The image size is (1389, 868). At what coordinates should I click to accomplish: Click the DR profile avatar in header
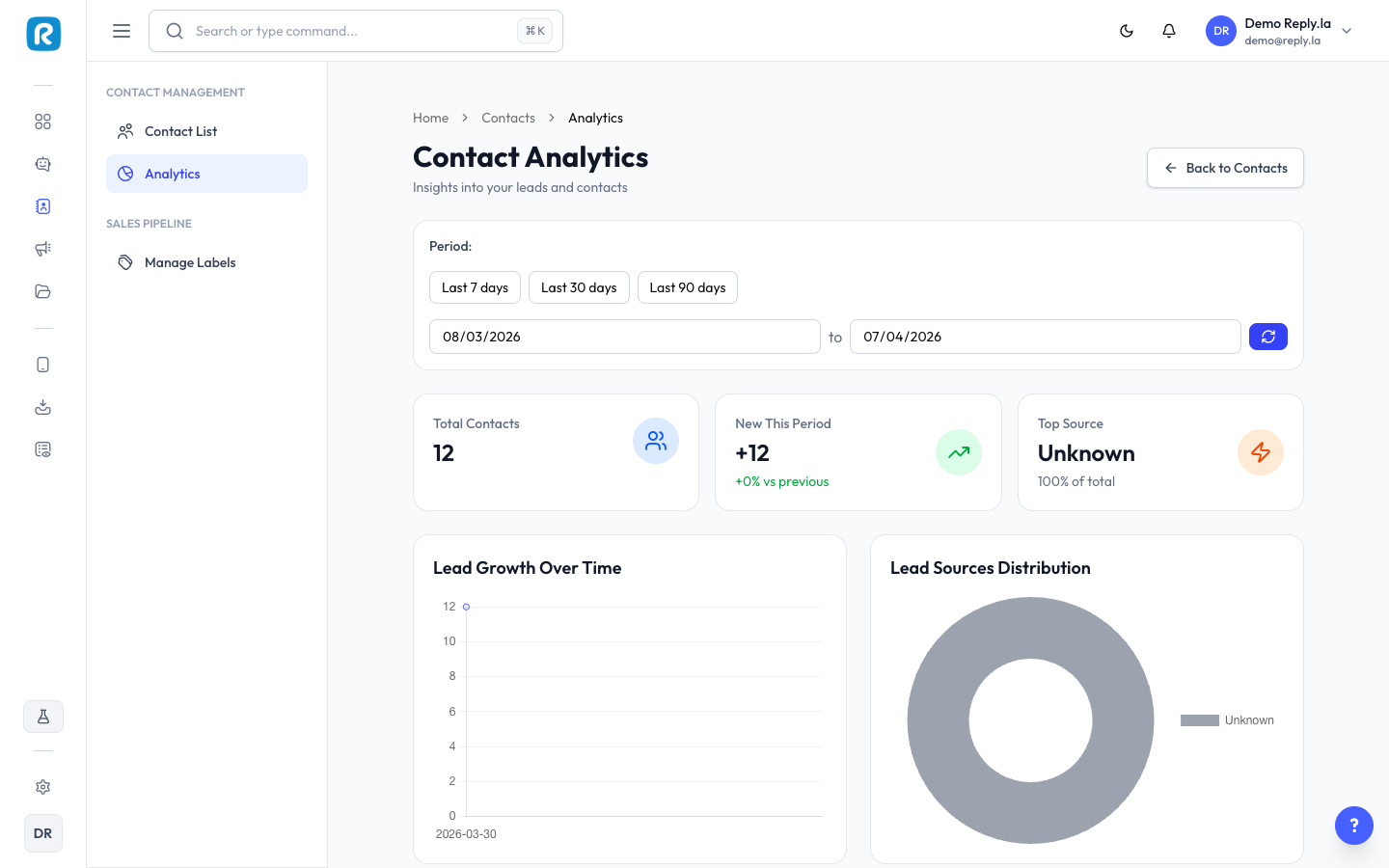[1221, 31]
